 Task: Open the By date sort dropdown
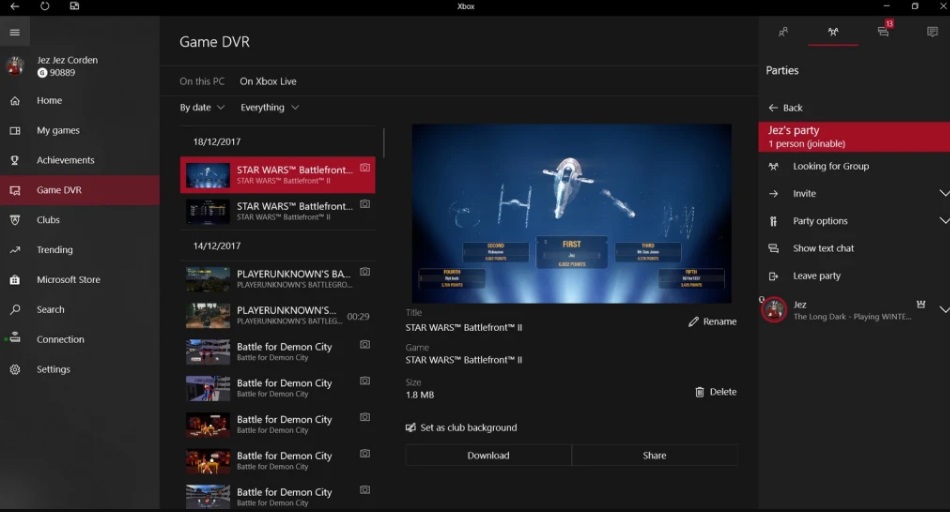click(x=202, y=107)
